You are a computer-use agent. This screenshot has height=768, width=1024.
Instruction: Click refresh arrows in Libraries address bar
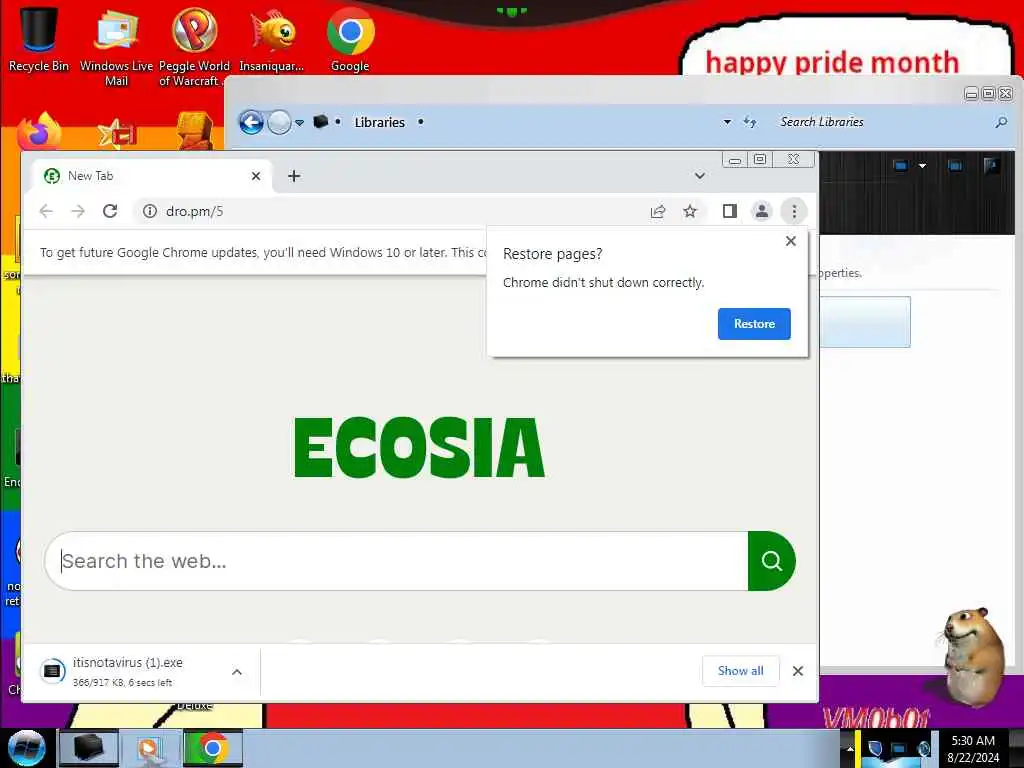click(x=750, y=122)
